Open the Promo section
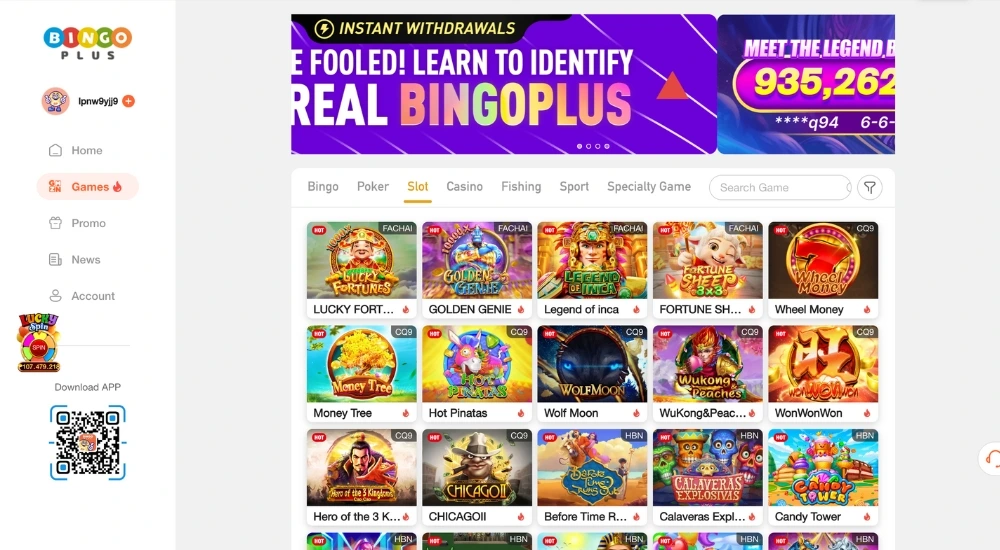The image size is (1000, 550). (77, 223)
